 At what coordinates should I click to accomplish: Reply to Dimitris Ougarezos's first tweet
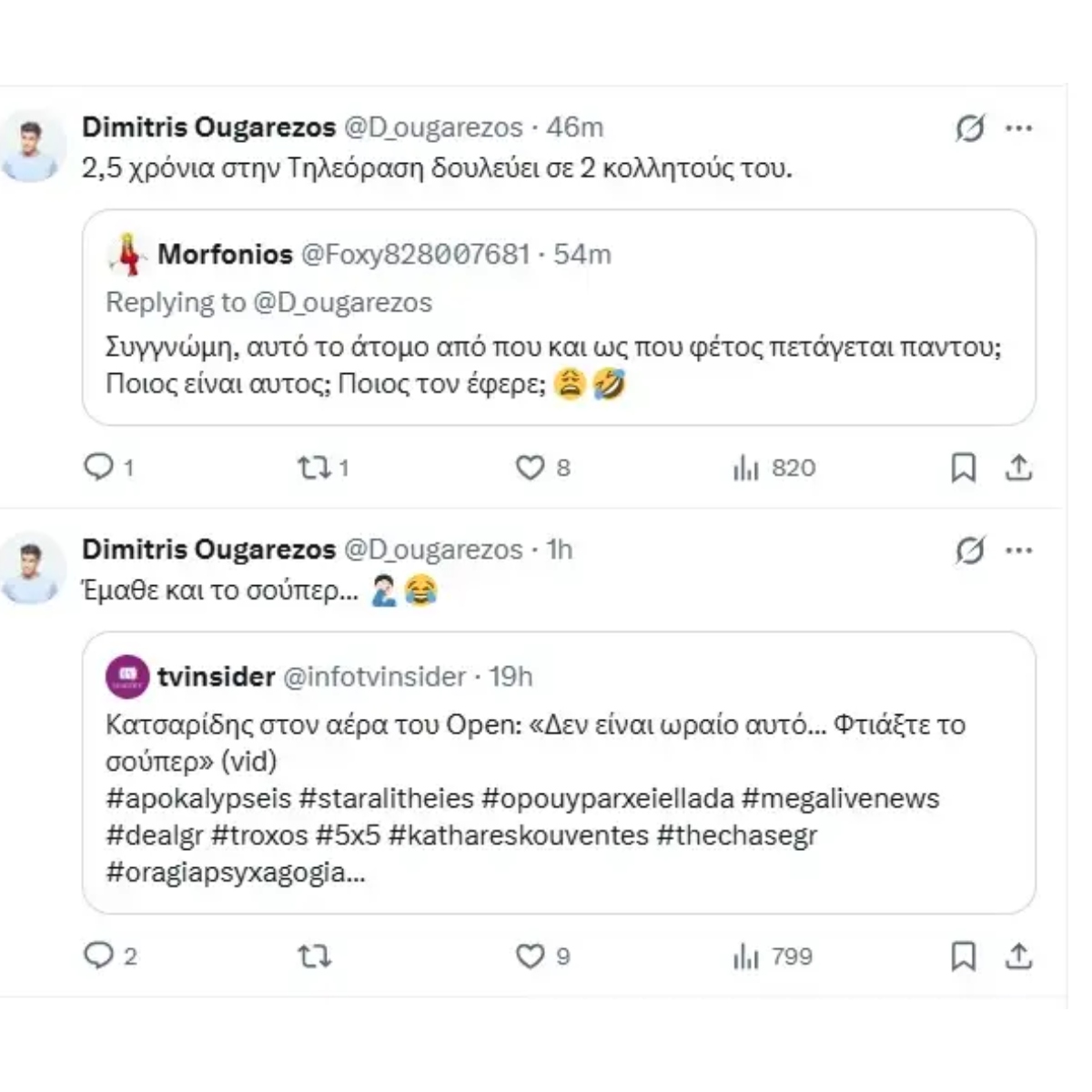pos(100,468)
